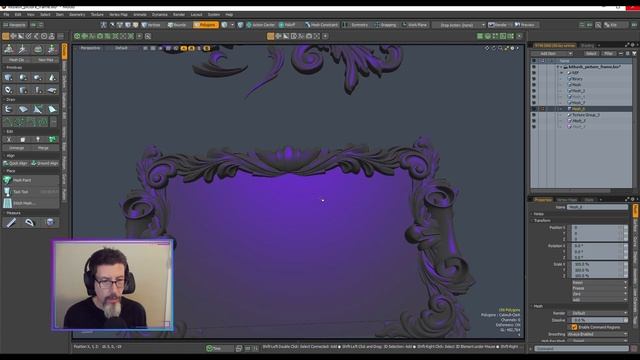Viewport: 640px width, 360px height.
Task: Select the Ruler measure tool
Action: coord(11,222)
